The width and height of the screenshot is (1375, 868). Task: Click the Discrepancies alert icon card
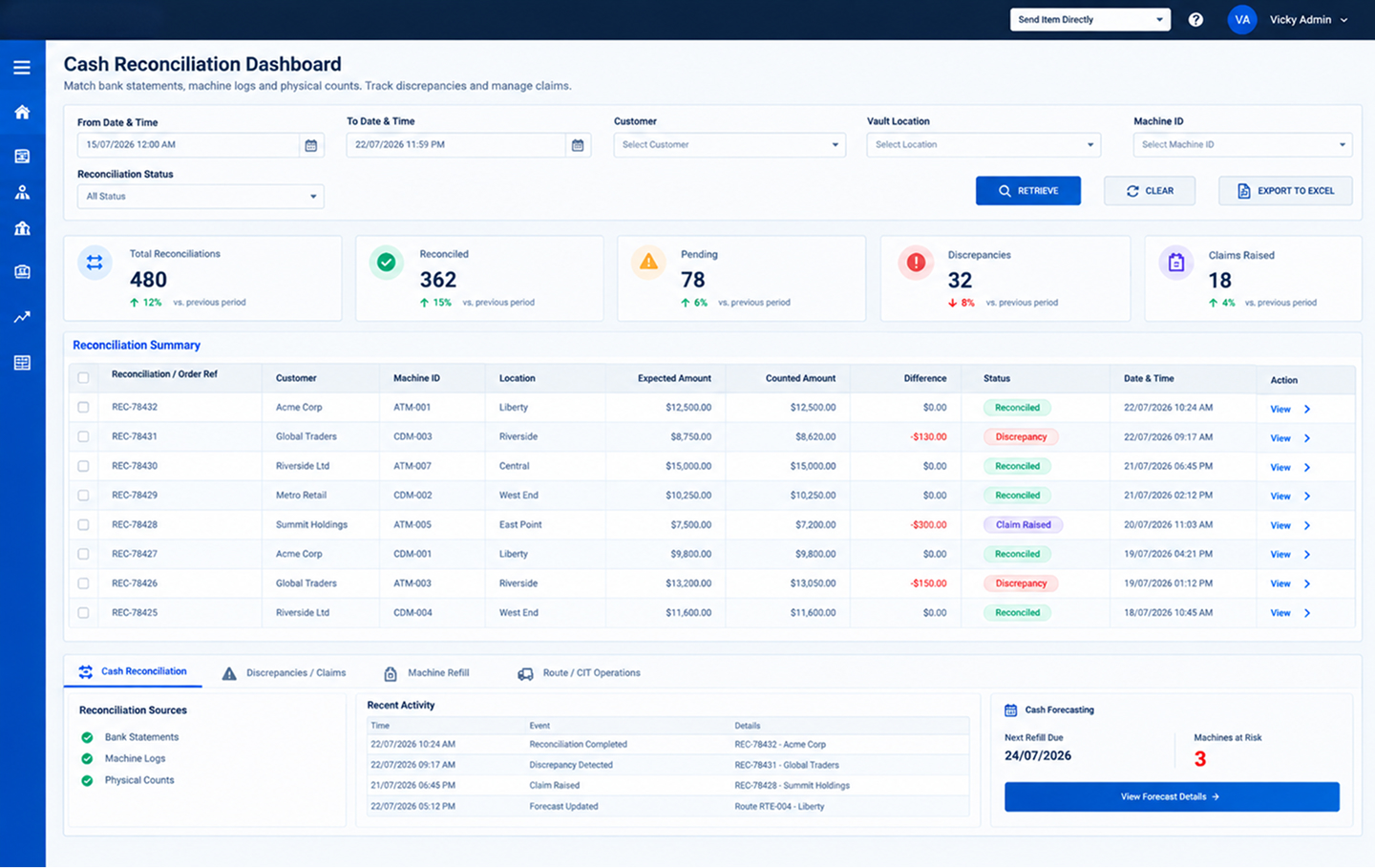(916, 263)
